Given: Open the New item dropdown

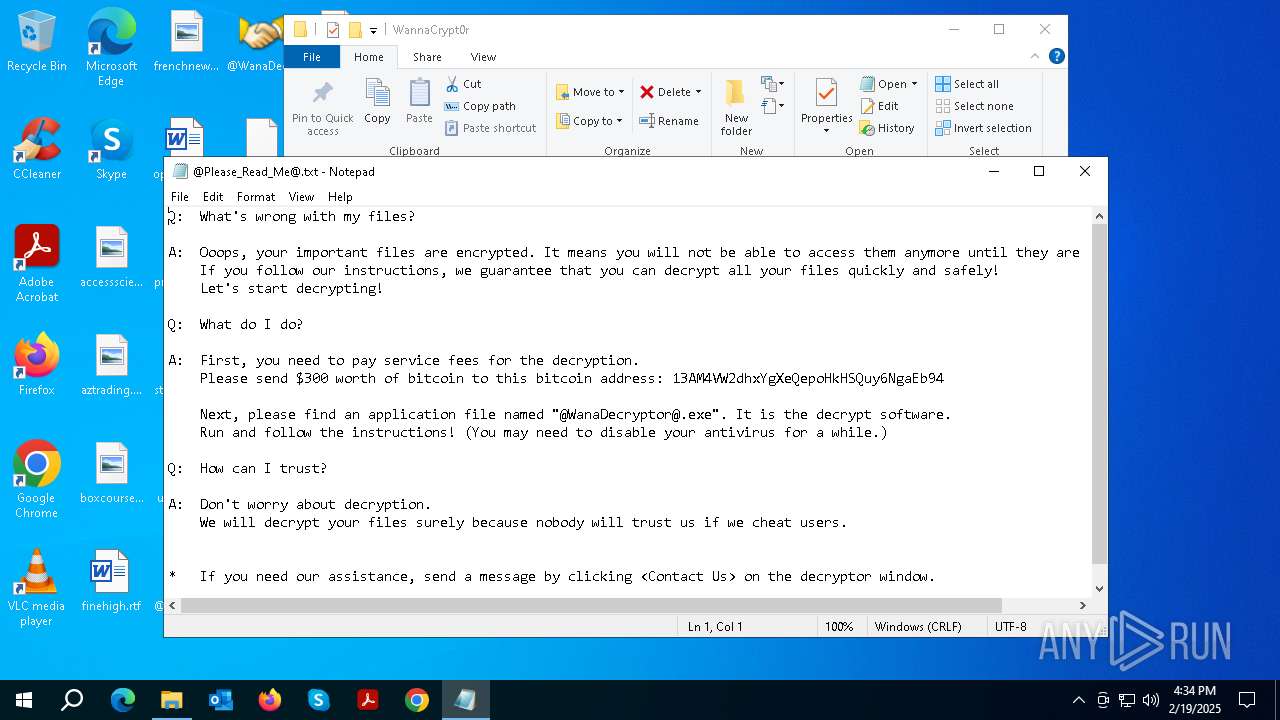Looking at the screenshot, I should (x=772, y=84).
